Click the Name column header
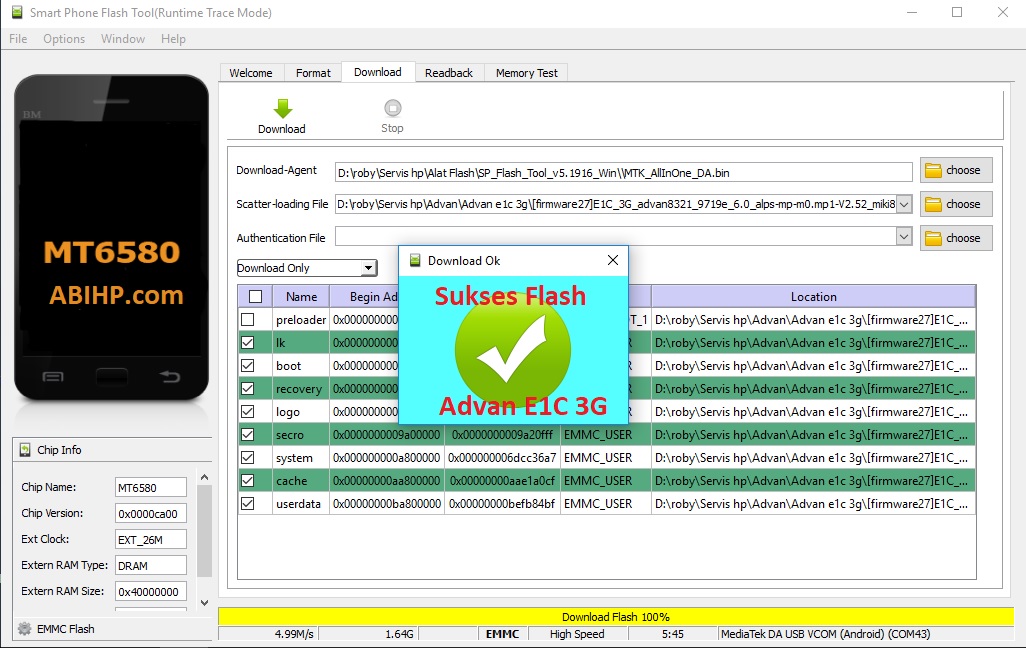Image resolution: width=1026 pixels, height=648 pixels. pos(301,297)
